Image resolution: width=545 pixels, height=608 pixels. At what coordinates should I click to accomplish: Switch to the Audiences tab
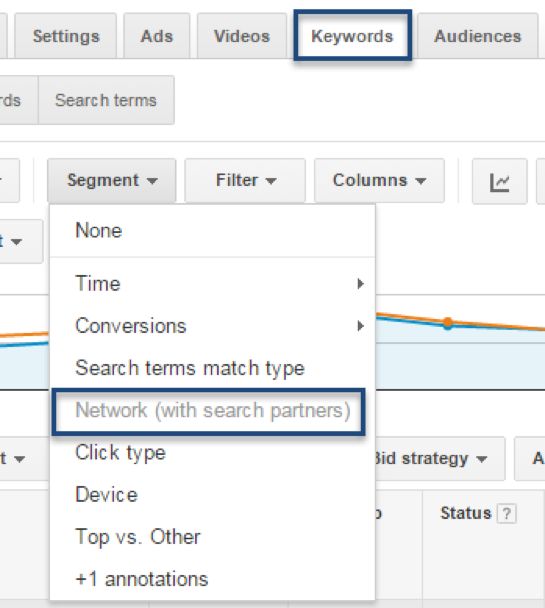478,36
